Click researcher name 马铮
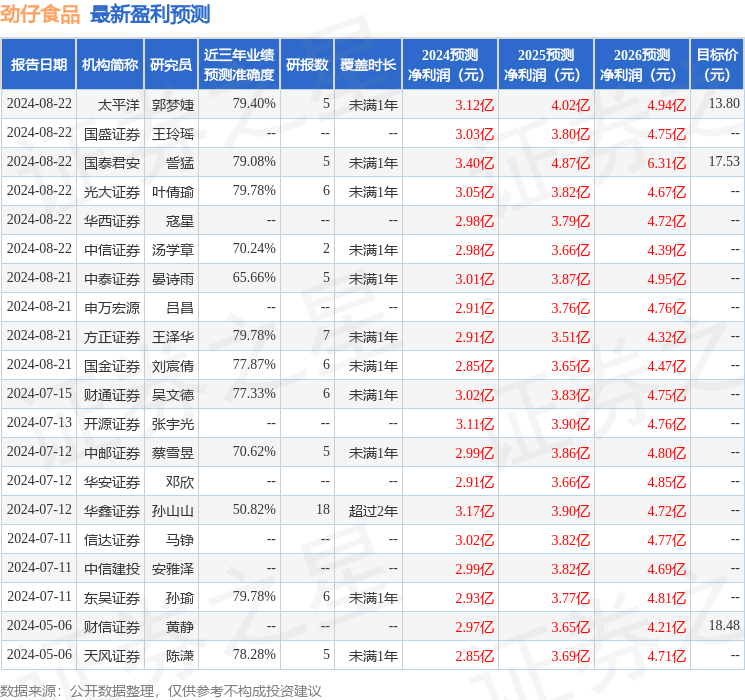 pyautogui.click(x=180, y=539)
